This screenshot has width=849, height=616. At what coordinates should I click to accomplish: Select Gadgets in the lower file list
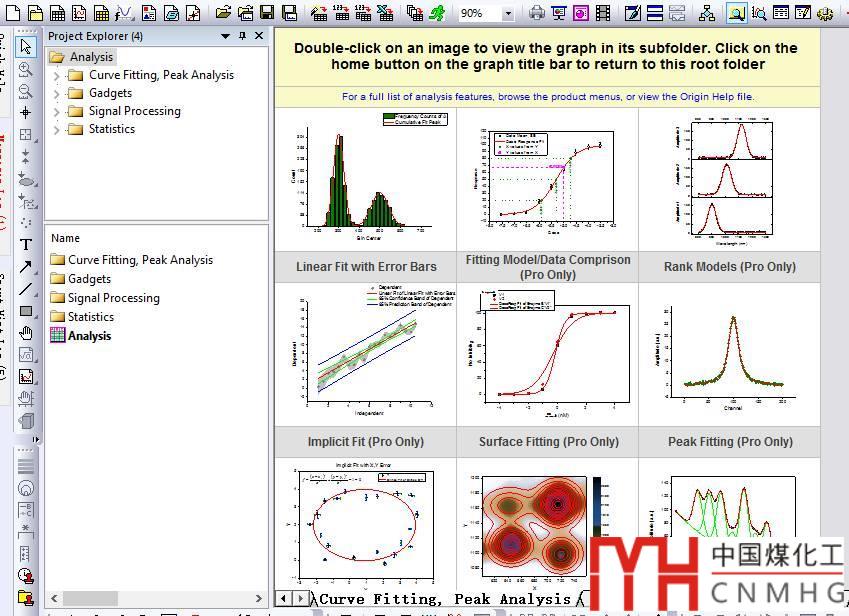coord(81,279)
